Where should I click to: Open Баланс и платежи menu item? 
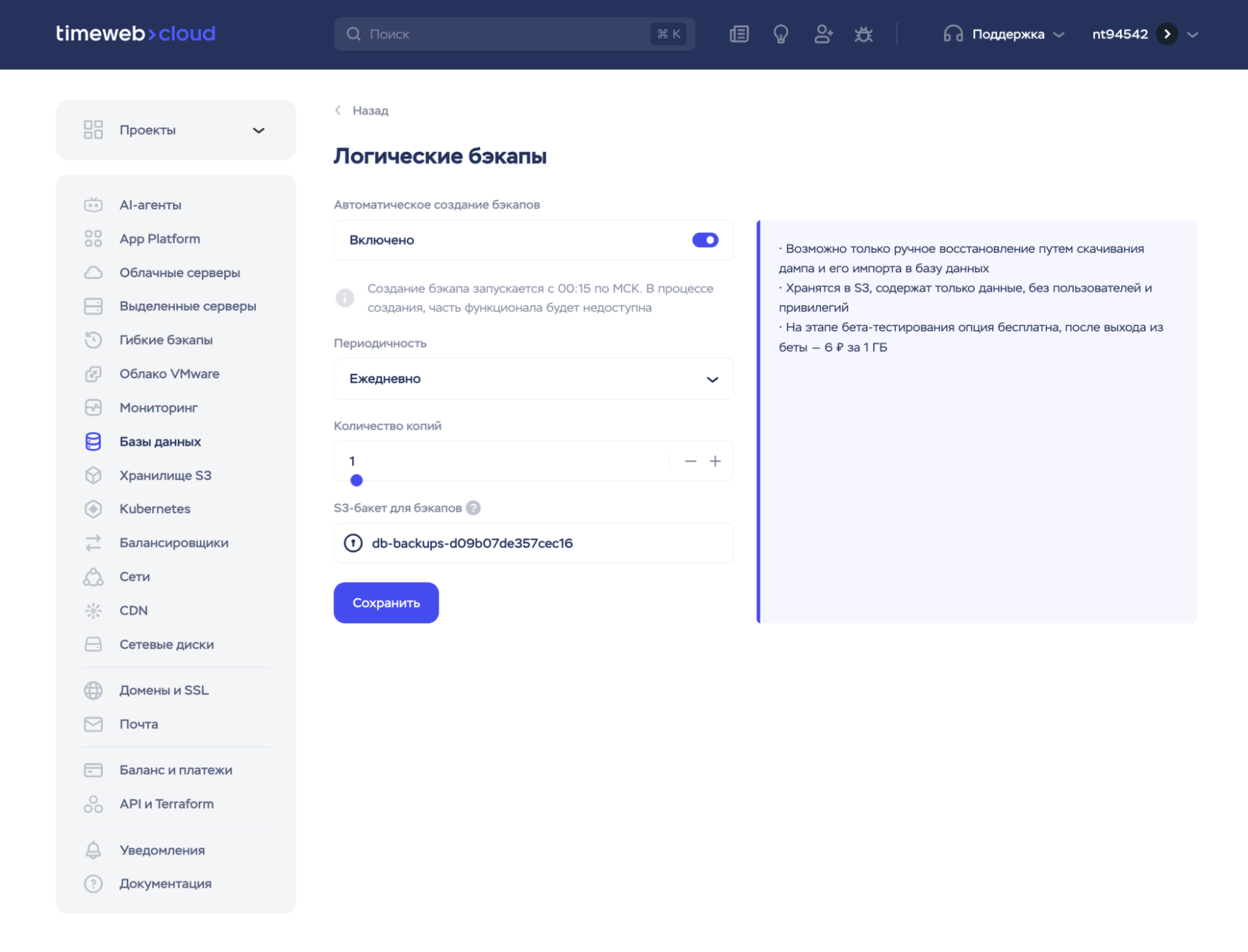pyautogui.click(x=175, y=770)
